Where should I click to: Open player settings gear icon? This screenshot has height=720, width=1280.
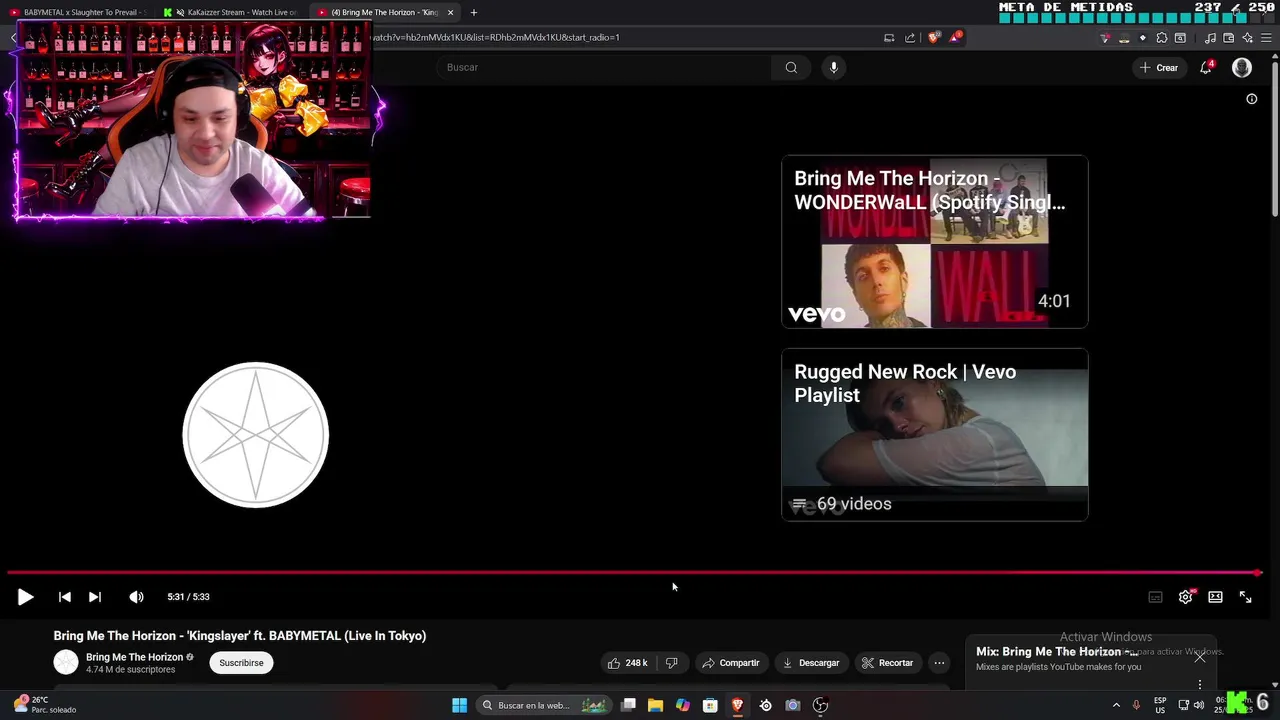point(1186,597)
